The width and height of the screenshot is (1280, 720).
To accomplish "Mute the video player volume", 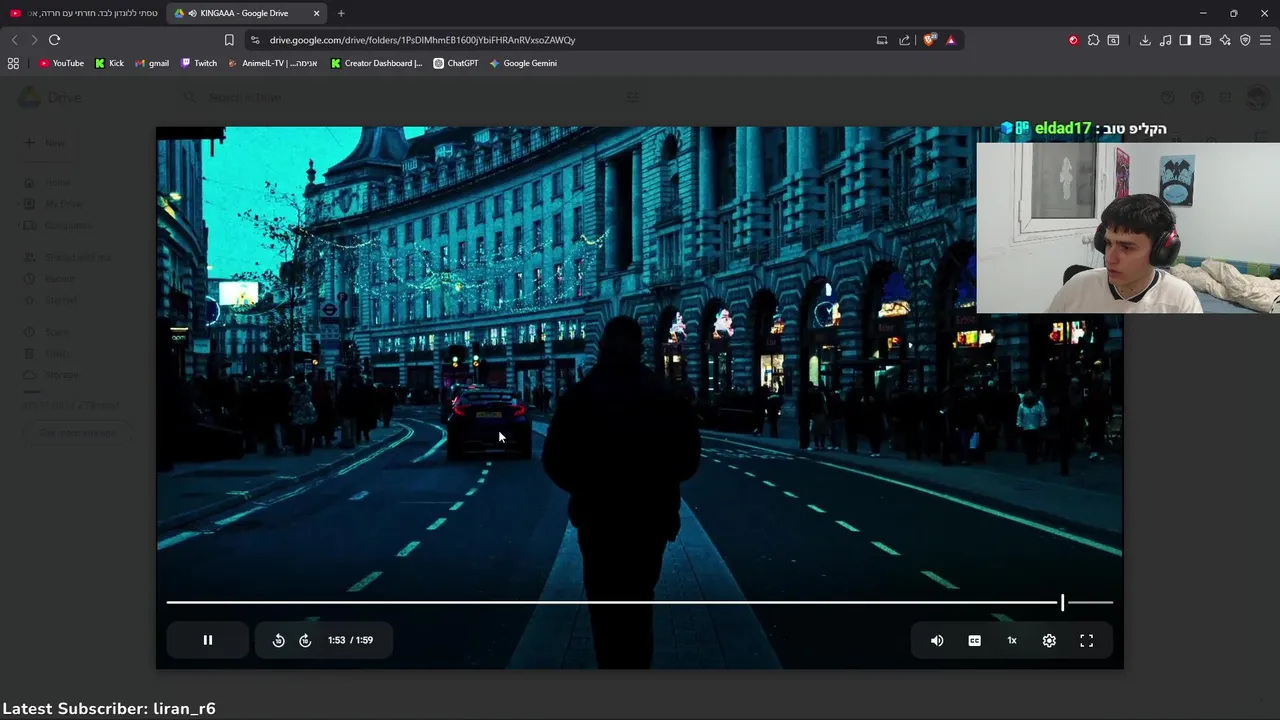I will click(937, 640).
